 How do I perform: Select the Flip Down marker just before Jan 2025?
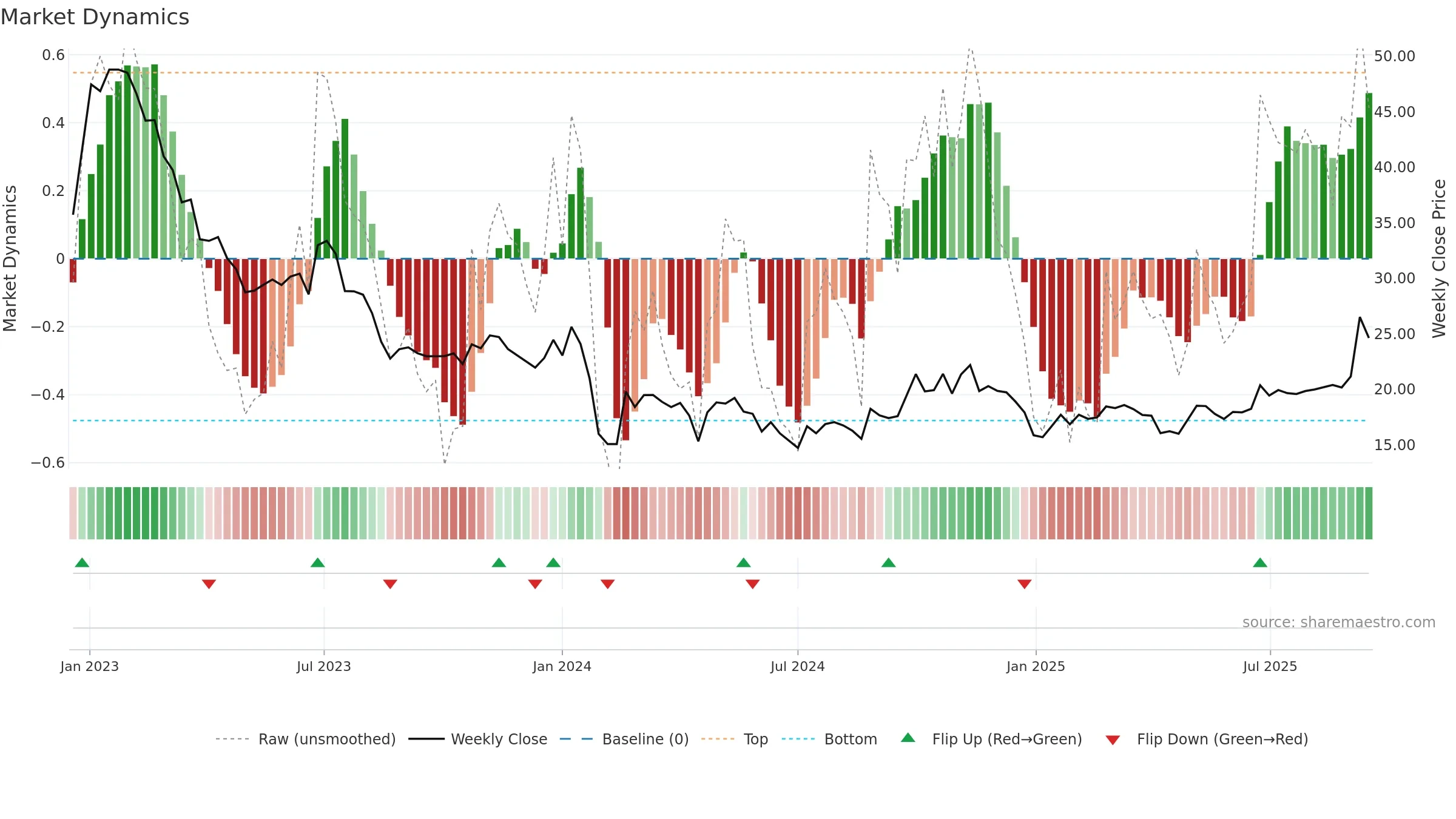click(1025, 584)
